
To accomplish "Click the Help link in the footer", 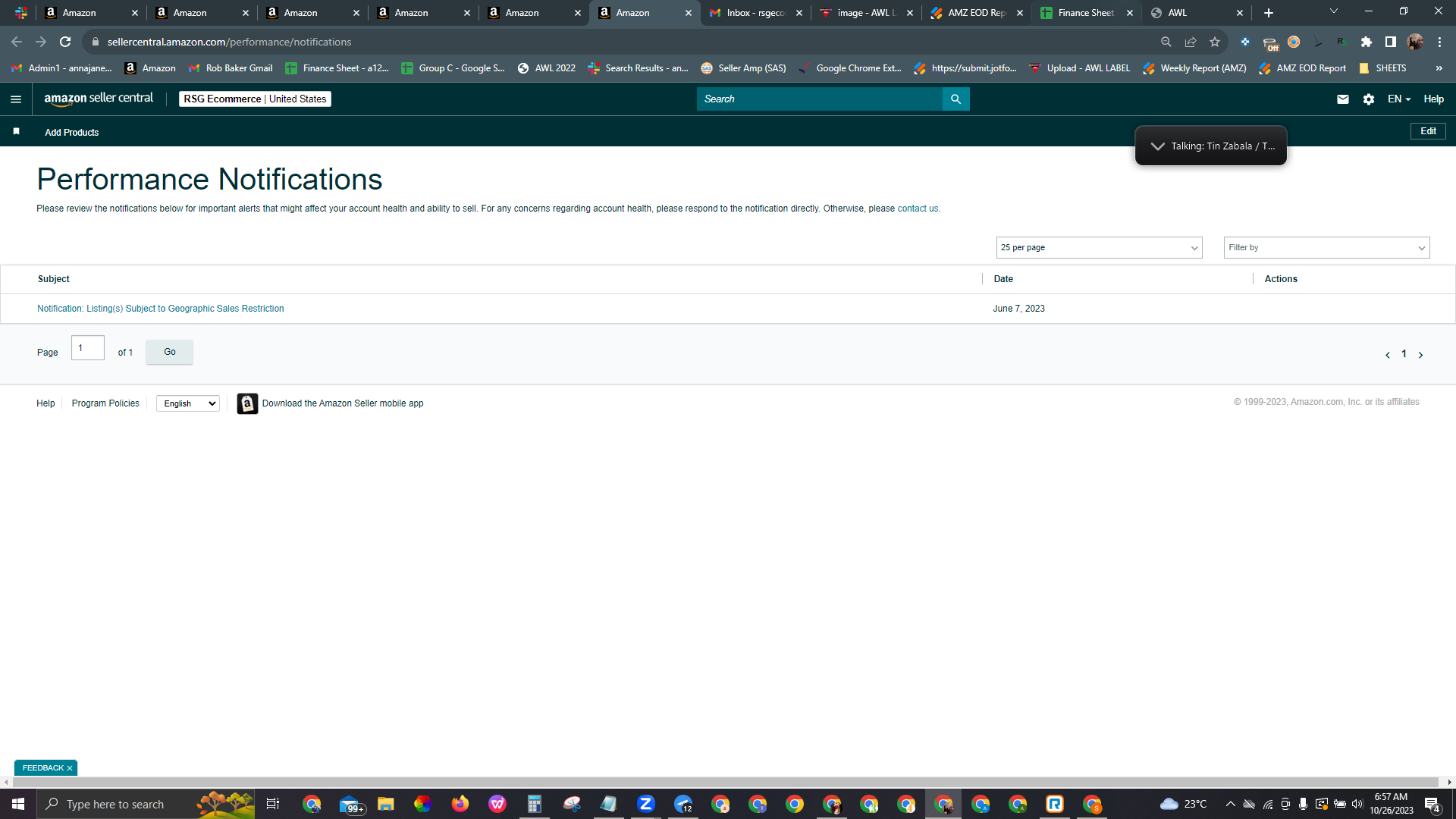I will 45,403.
